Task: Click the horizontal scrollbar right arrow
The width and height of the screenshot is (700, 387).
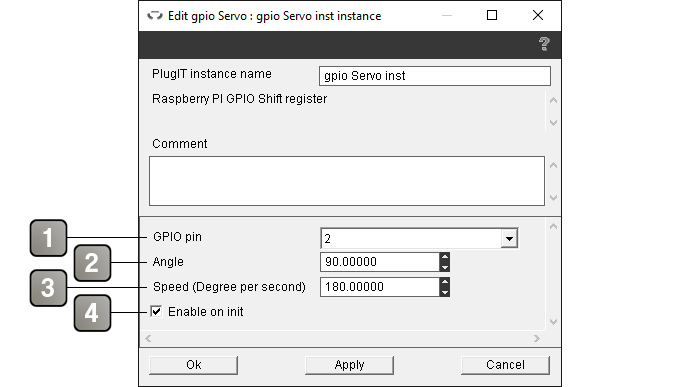Action: point(537,339)
